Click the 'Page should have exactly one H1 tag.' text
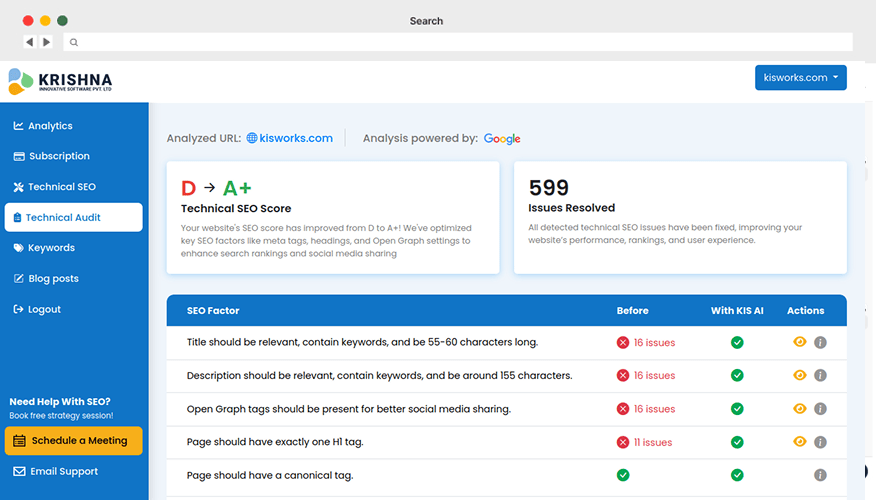 click(x=275, y=442)
